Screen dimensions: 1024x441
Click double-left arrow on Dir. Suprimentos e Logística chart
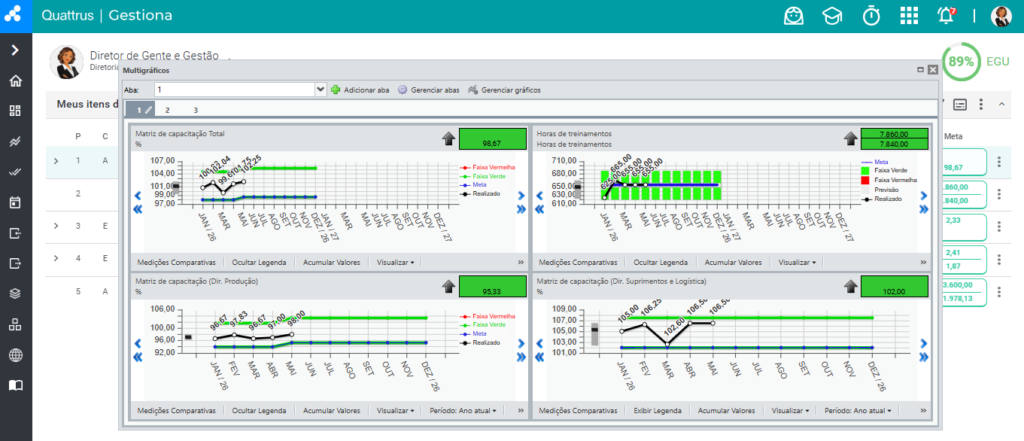tap(539, 357)
